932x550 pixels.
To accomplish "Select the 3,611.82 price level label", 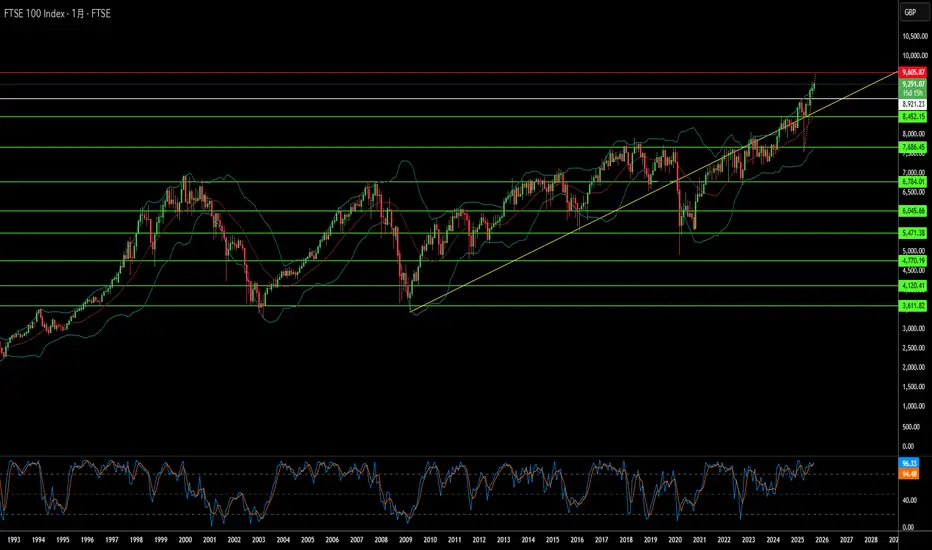I will (x=913, y=306).
